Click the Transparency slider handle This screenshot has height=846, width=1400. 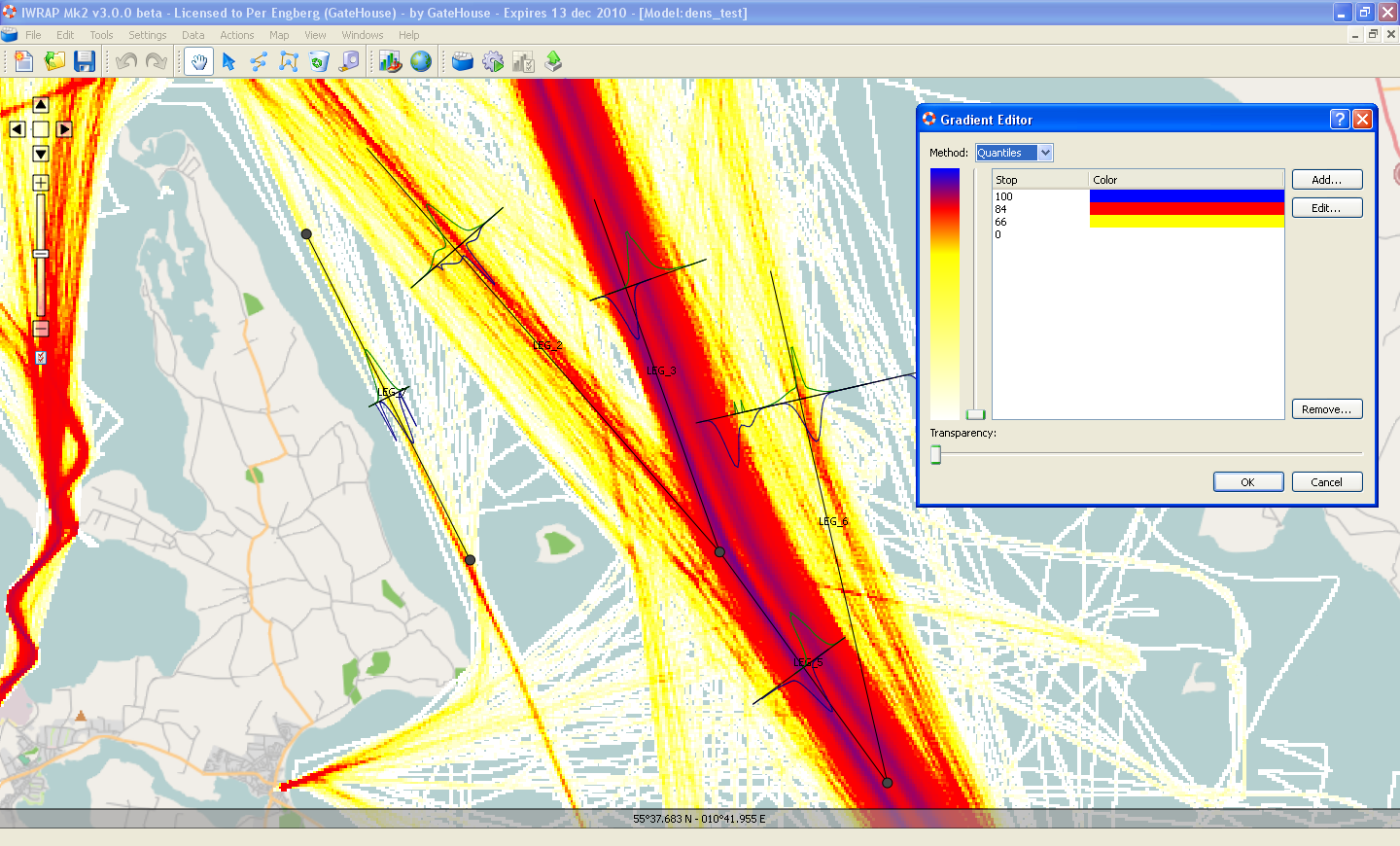click(x=935, y=454)
